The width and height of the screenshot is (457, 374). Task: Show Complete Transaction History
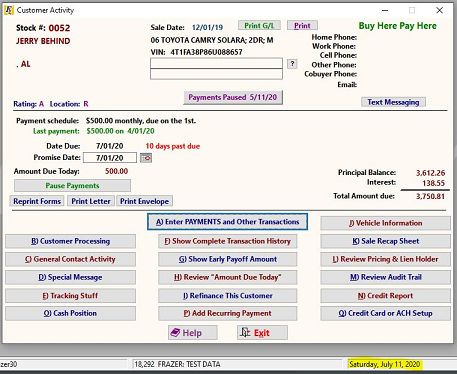click(x=227, y=241)
